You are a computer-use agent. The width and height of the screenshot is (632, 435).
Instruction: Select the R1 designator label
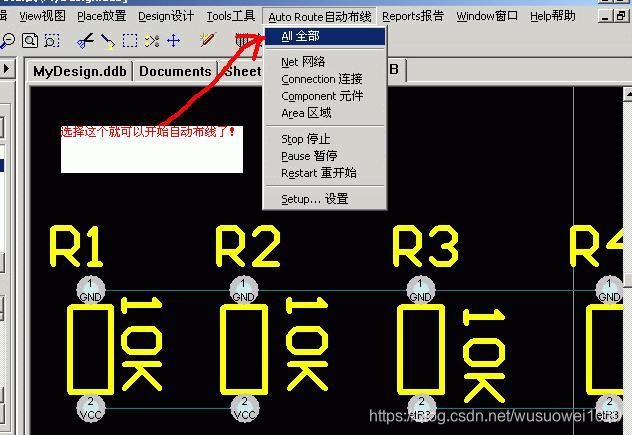(76, 247)
